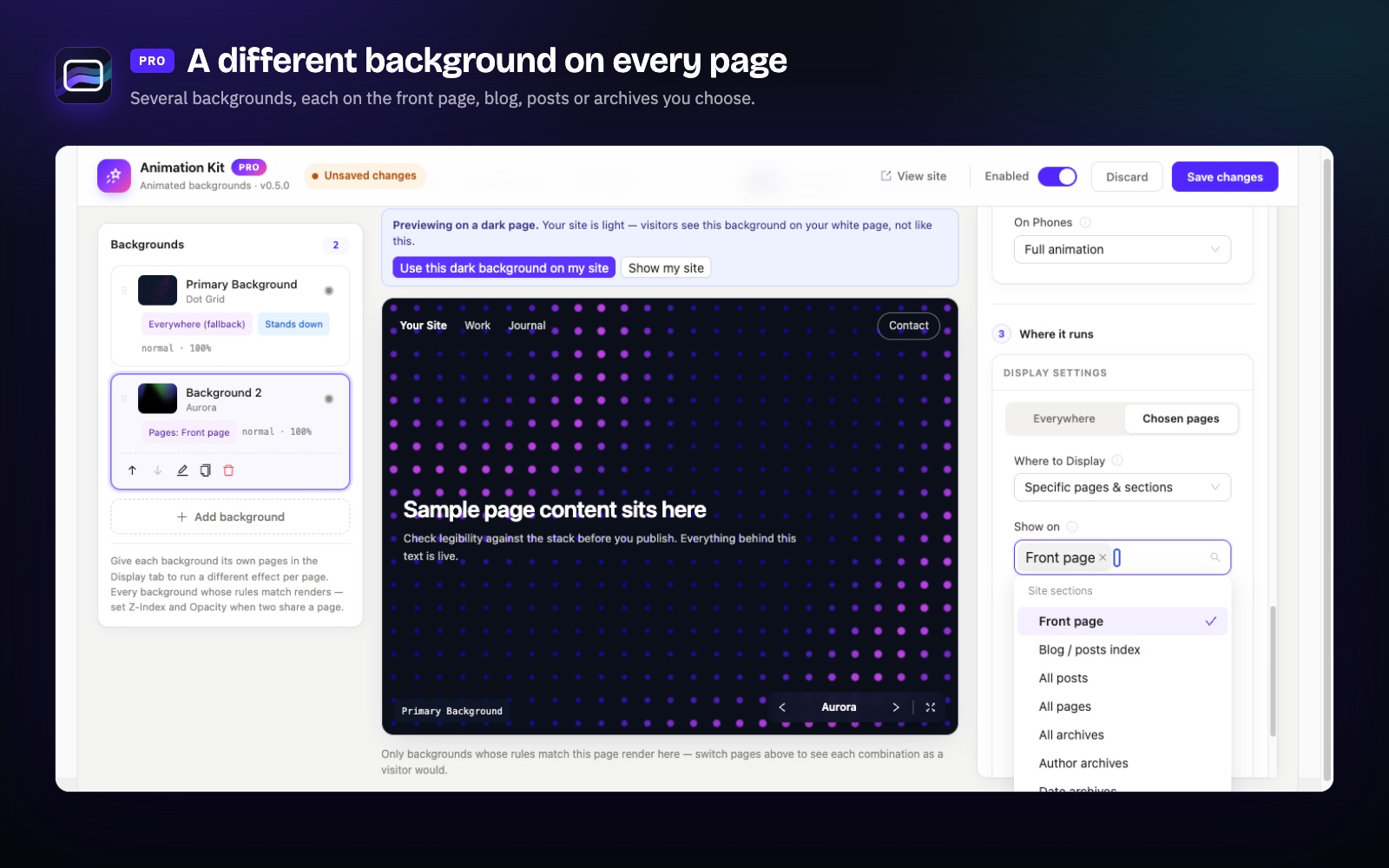
Task: Click the drag handle on Background 2 card
Action: [x=124, y=399]
